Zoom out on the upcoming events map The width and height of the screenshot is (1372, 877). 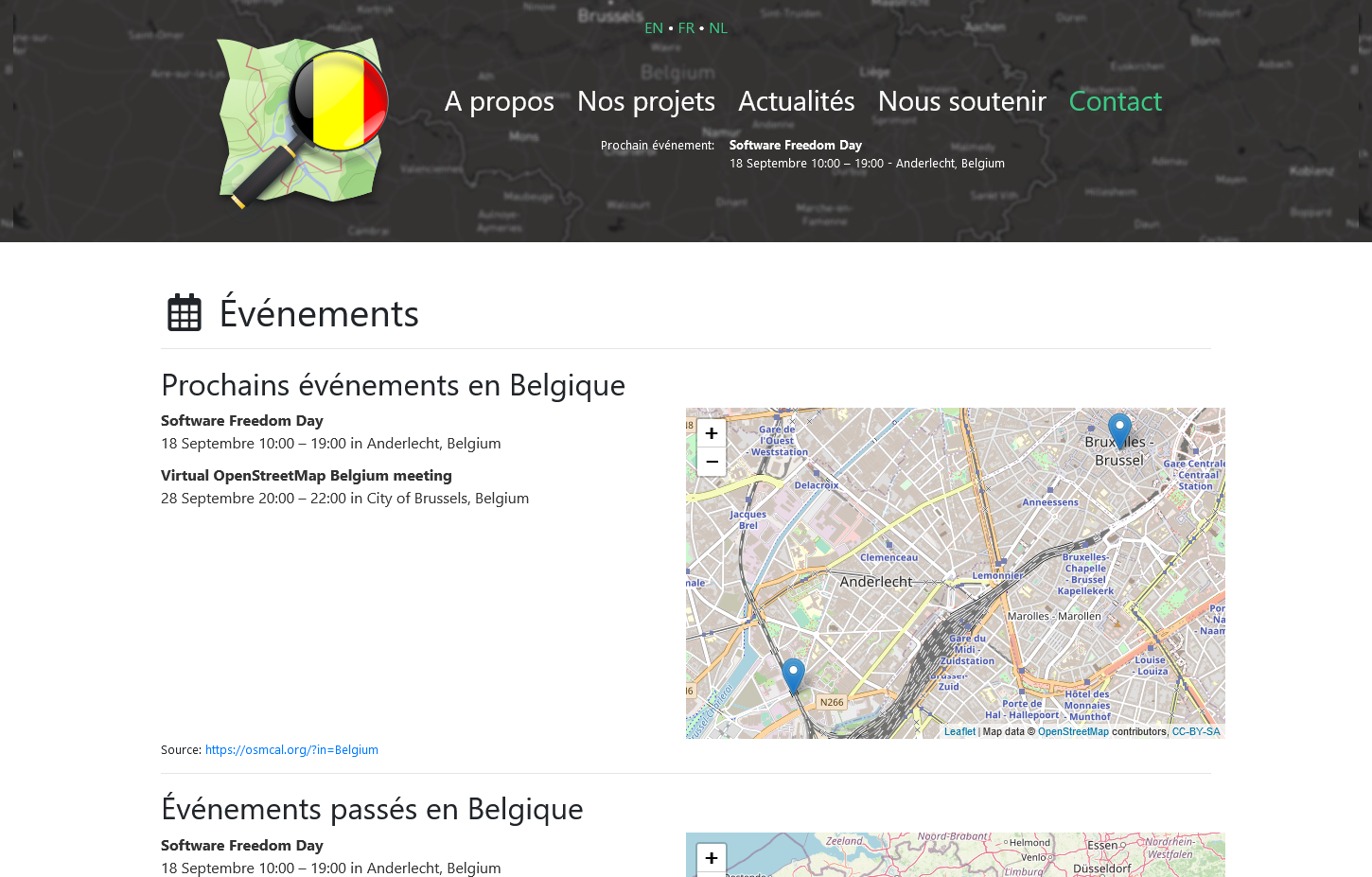[712, 462]
